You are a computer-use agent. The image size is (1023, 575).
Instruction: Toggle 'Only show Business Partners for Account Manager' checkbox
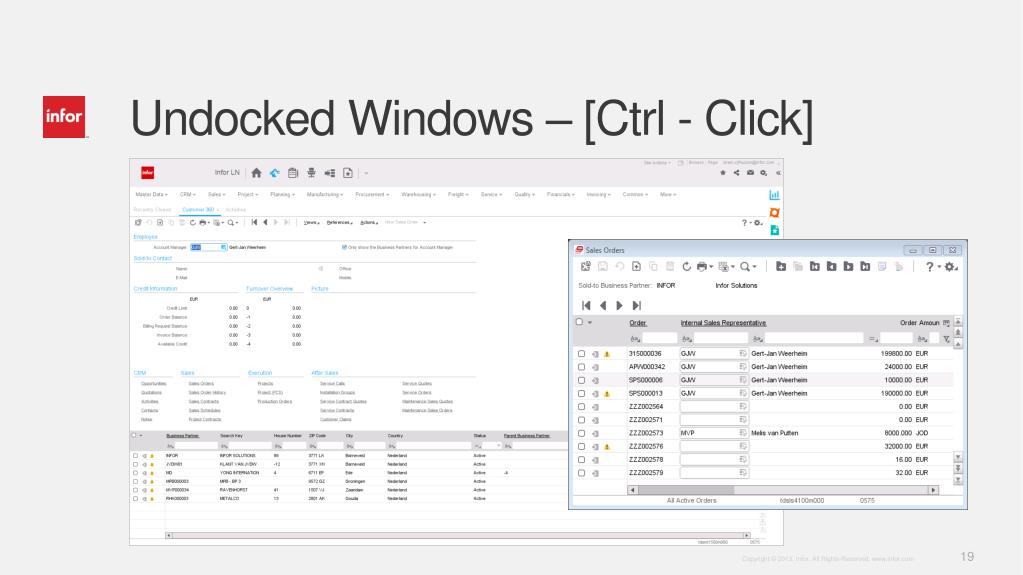click(344, 247)
